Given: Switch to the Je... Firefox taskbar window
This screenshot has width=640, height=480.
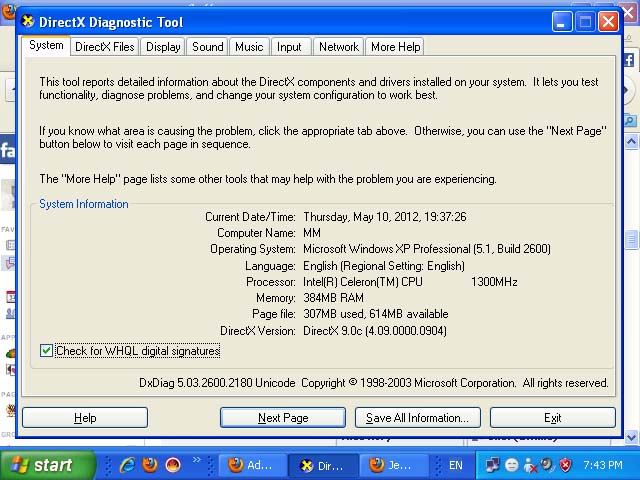Looking at the screenshot, I should click(x=394, y=465).
